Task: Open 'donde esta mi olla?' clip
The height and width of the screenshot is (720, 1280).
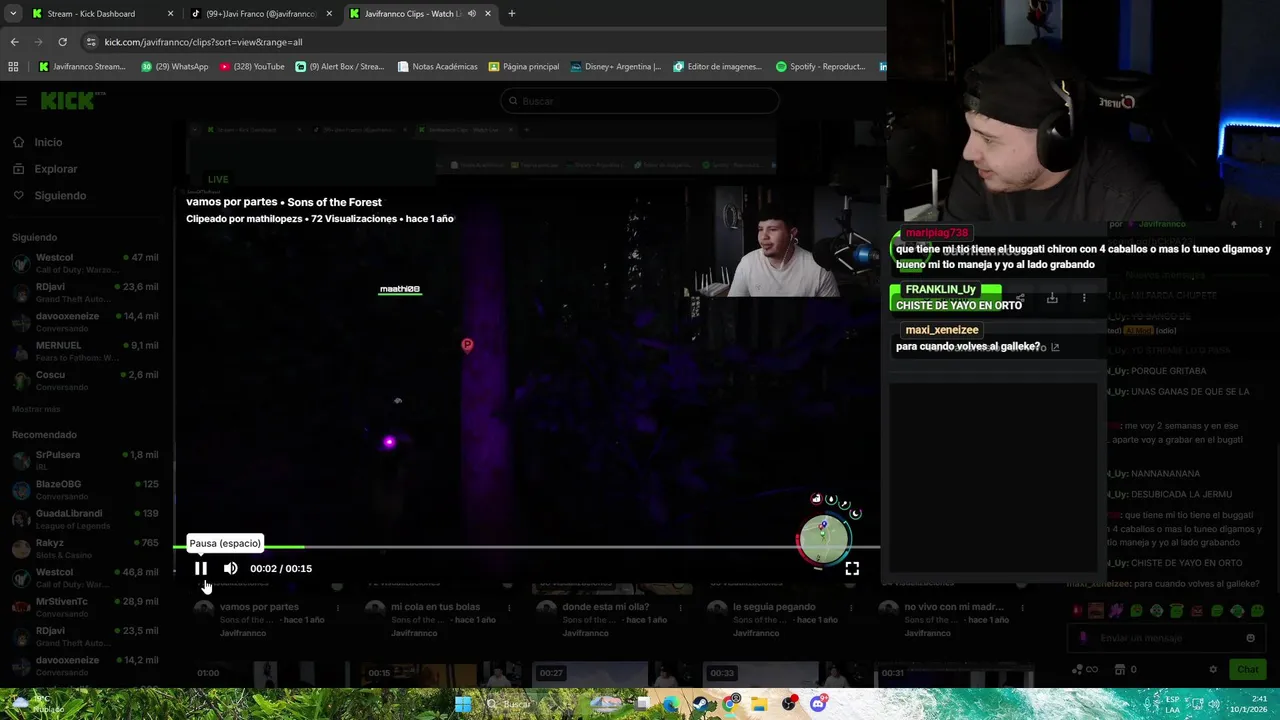Action: click(605, 607)
